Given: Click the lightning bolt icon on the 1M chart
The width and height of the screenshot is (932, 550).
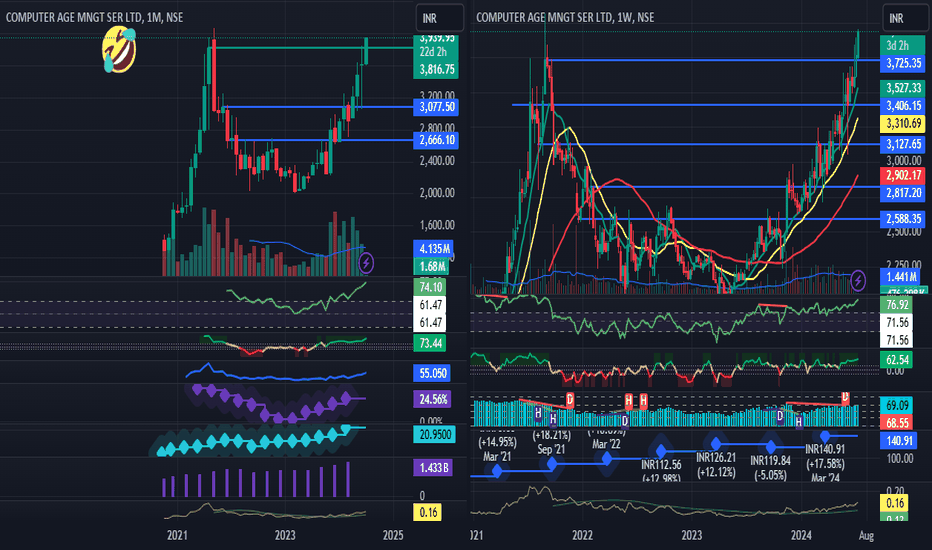Looking at the screenshot, I should 366,262.
